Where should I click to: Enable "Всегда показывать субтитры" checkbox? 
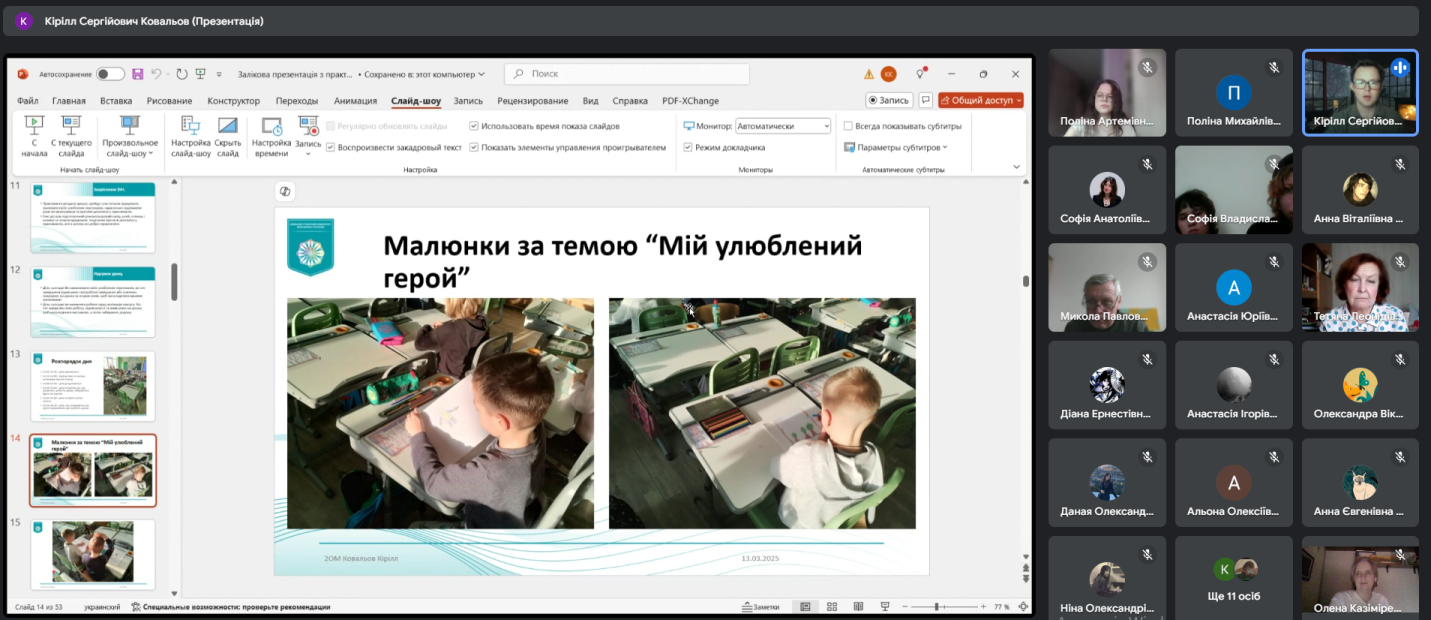click(x=848, y=126)
